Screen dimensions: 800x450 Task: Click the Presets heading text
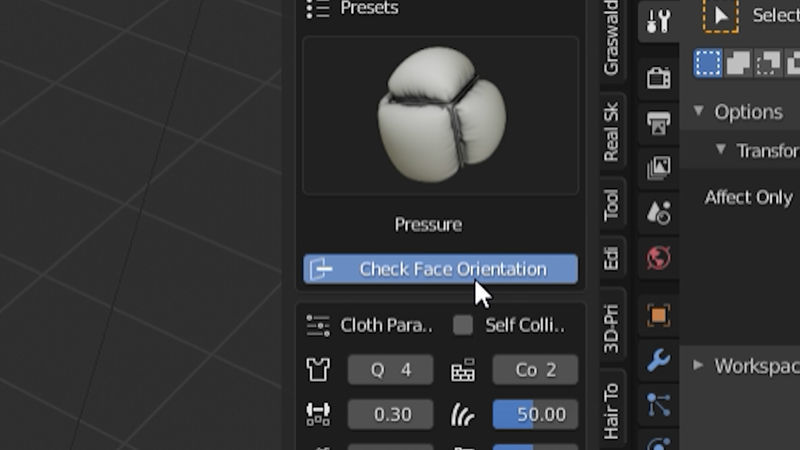[x=369, y=8]
